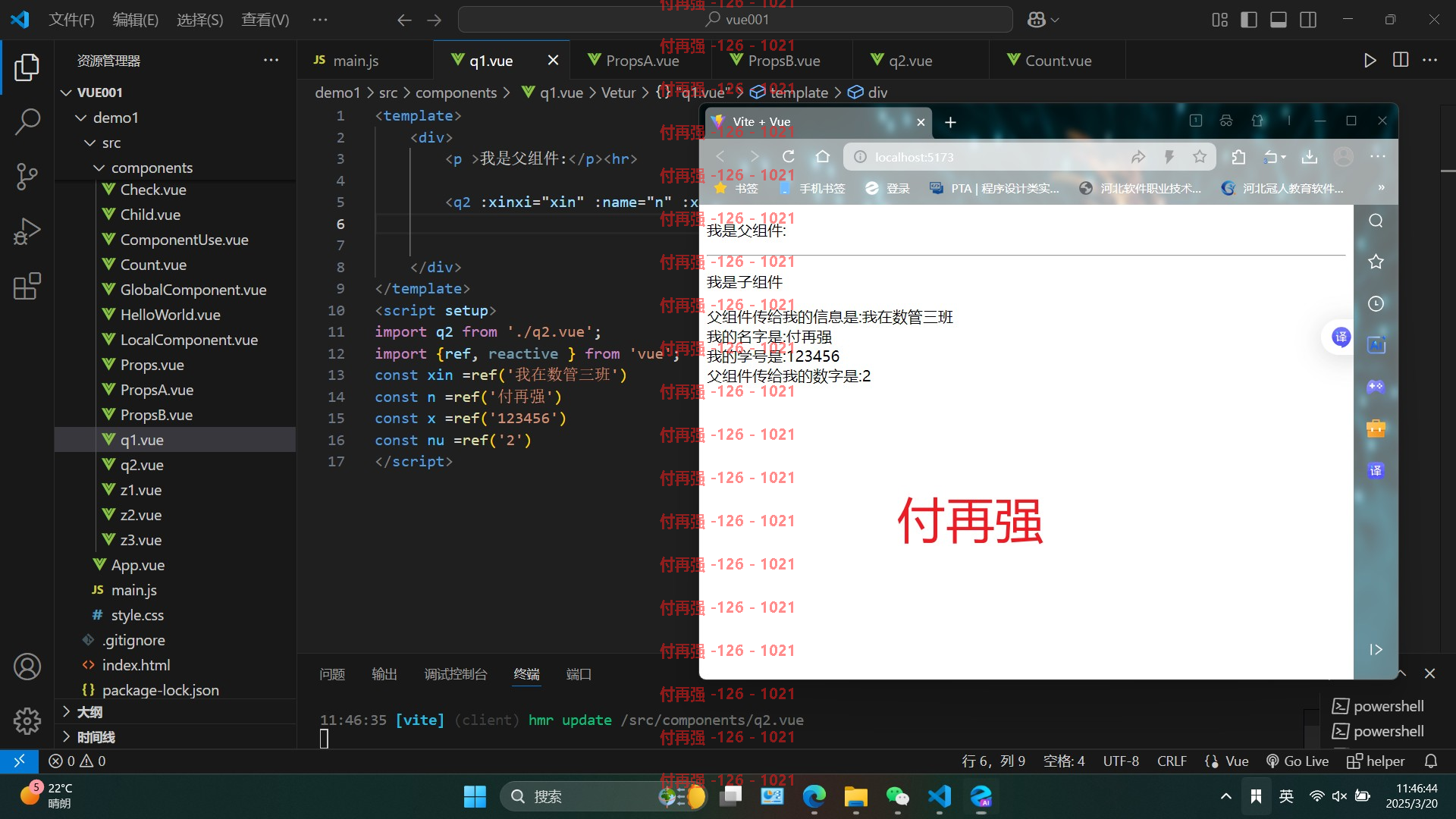Screen dimensions: 1456x819
Task: Customize layout icon in title bar
Action: tap(1219, 20)
